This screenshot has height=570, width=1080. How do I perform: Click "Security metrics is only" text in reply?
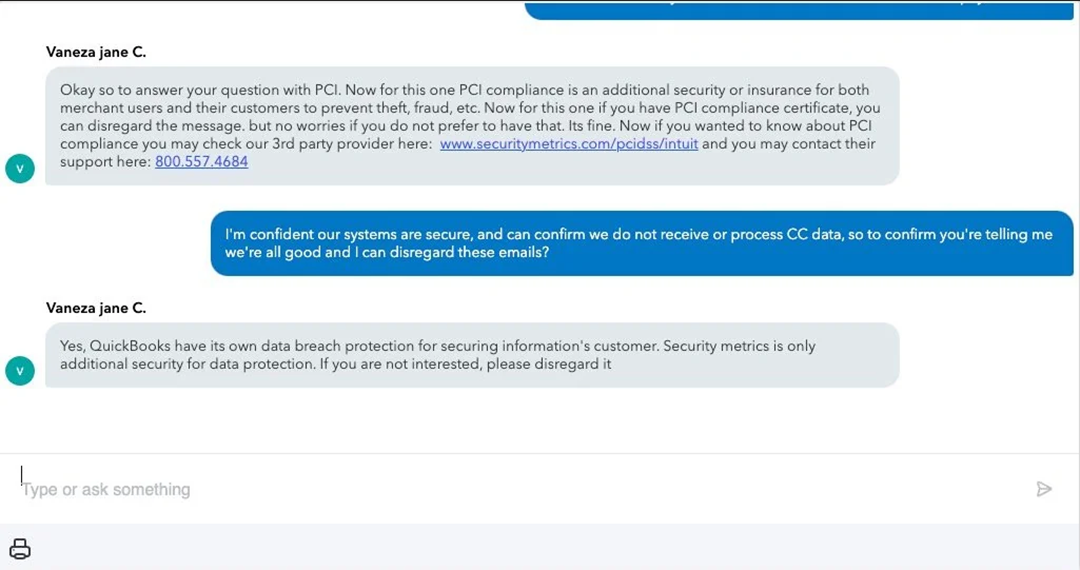pyautogui.click(x=740, y=346)
